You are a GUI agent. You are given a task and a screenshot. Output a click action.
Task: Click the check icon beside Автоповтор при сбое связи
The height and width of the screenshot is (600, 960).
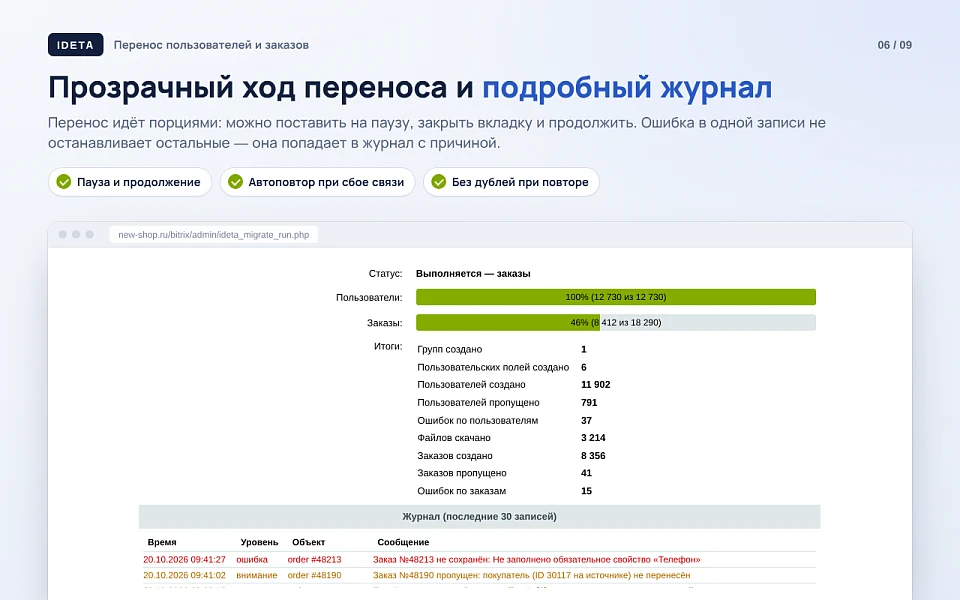click(235, 182)
